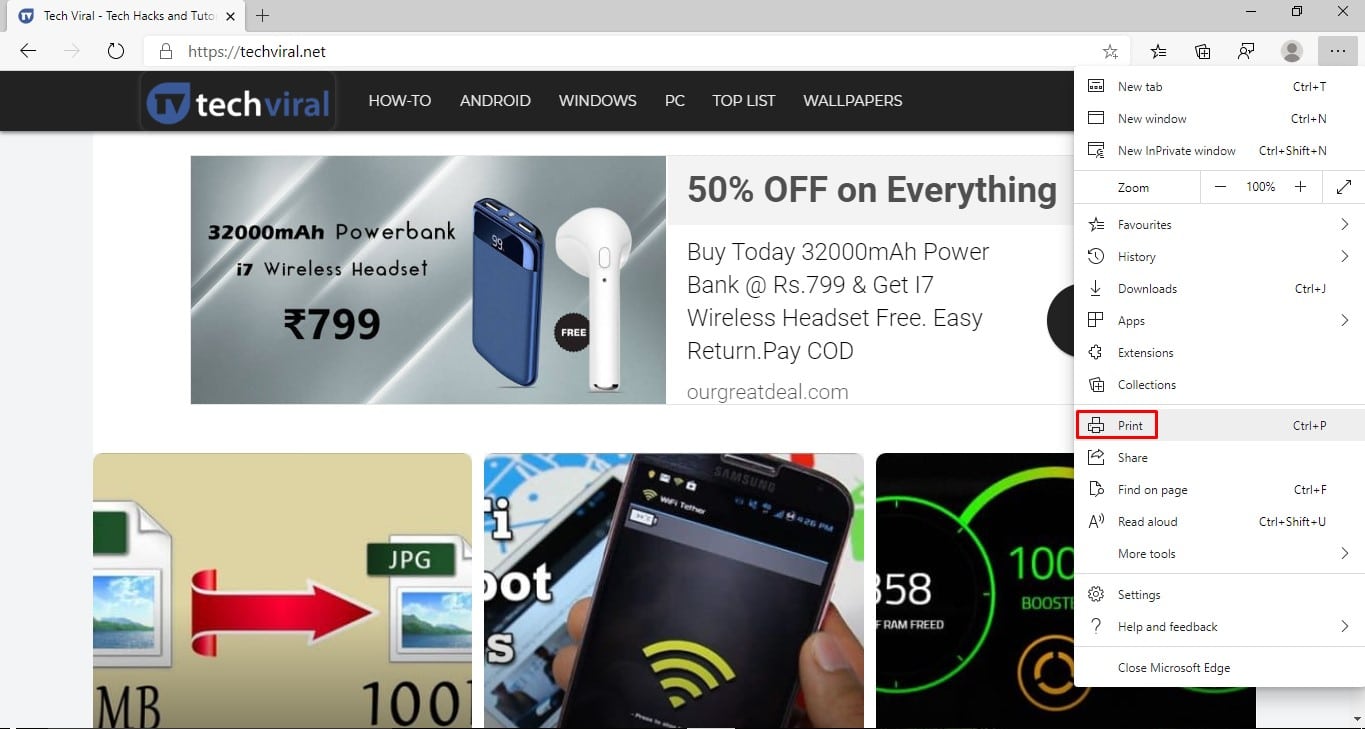Image resolution: width=1365 pixels, height=729 pixels.
Task: Click the ANDROID navigation link
Action: (495, 101)
